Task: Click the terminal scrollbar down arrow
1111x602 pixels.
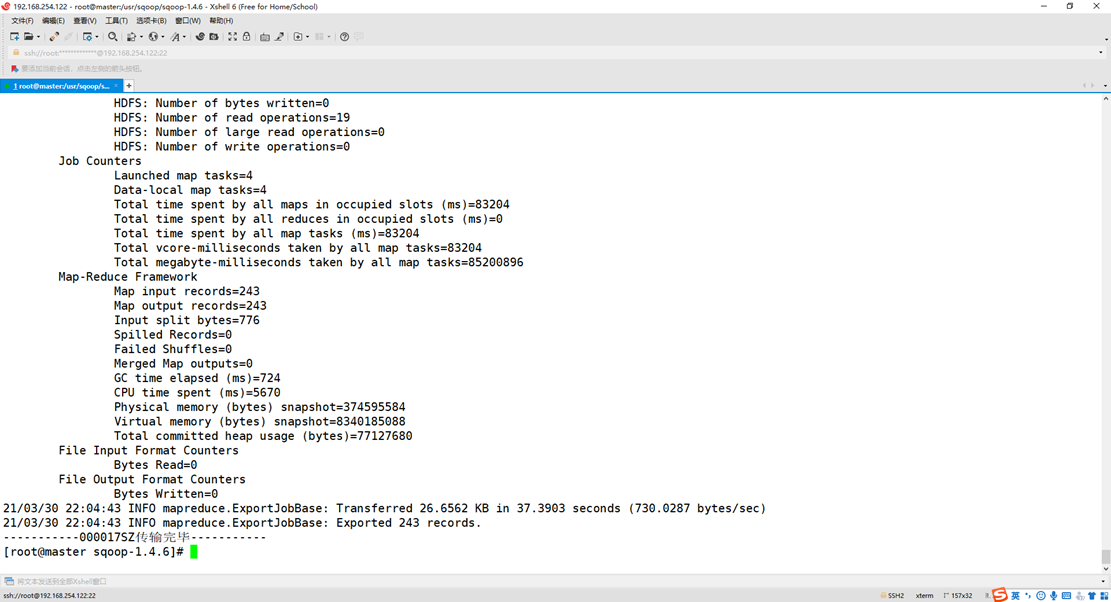Action: (1105, 569)
